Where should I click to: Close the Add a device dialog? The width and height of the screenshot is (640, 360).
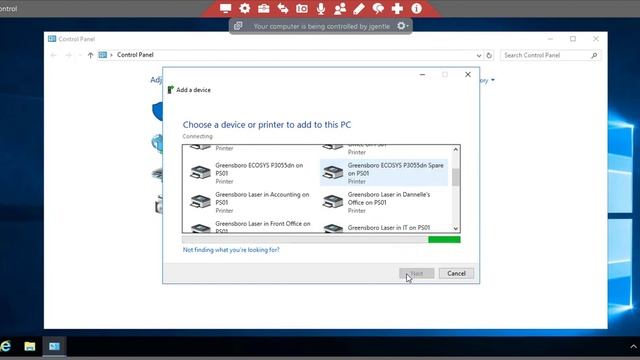tap(468, 75)
